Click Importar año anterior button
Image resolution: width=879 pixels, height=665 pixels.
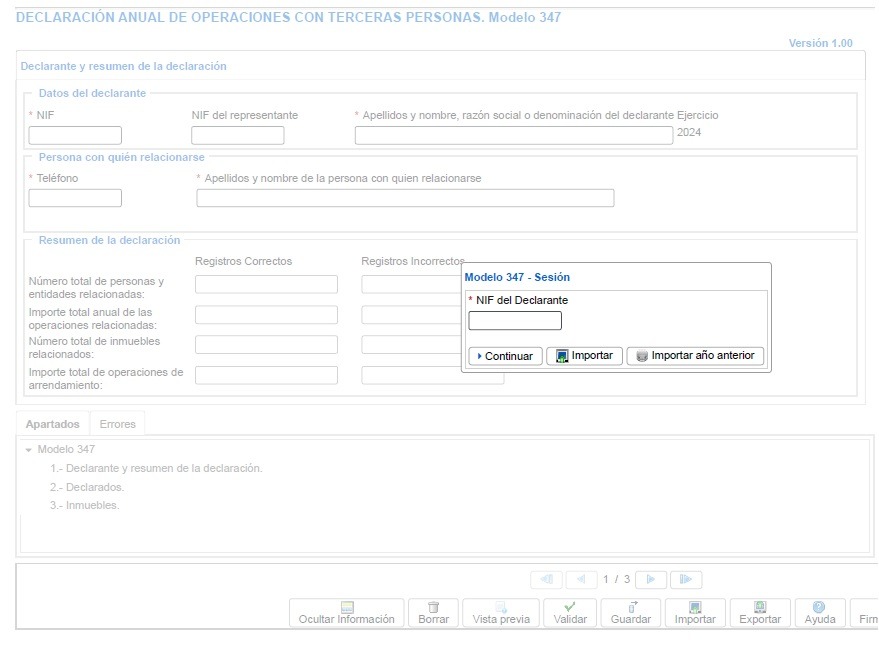click(x=695, y=356)
